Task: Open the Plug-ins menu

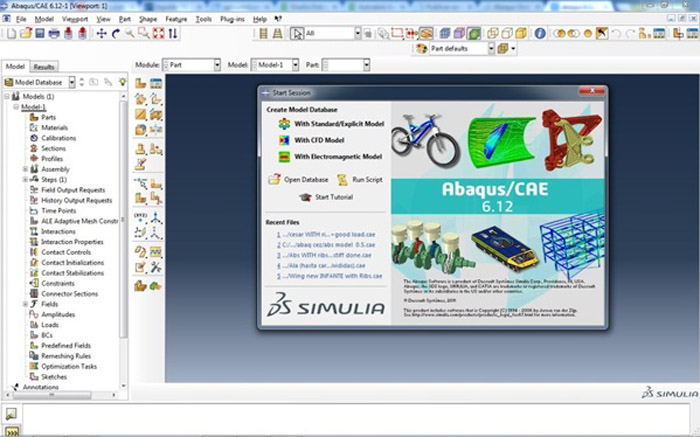Action: coord(232,19)
